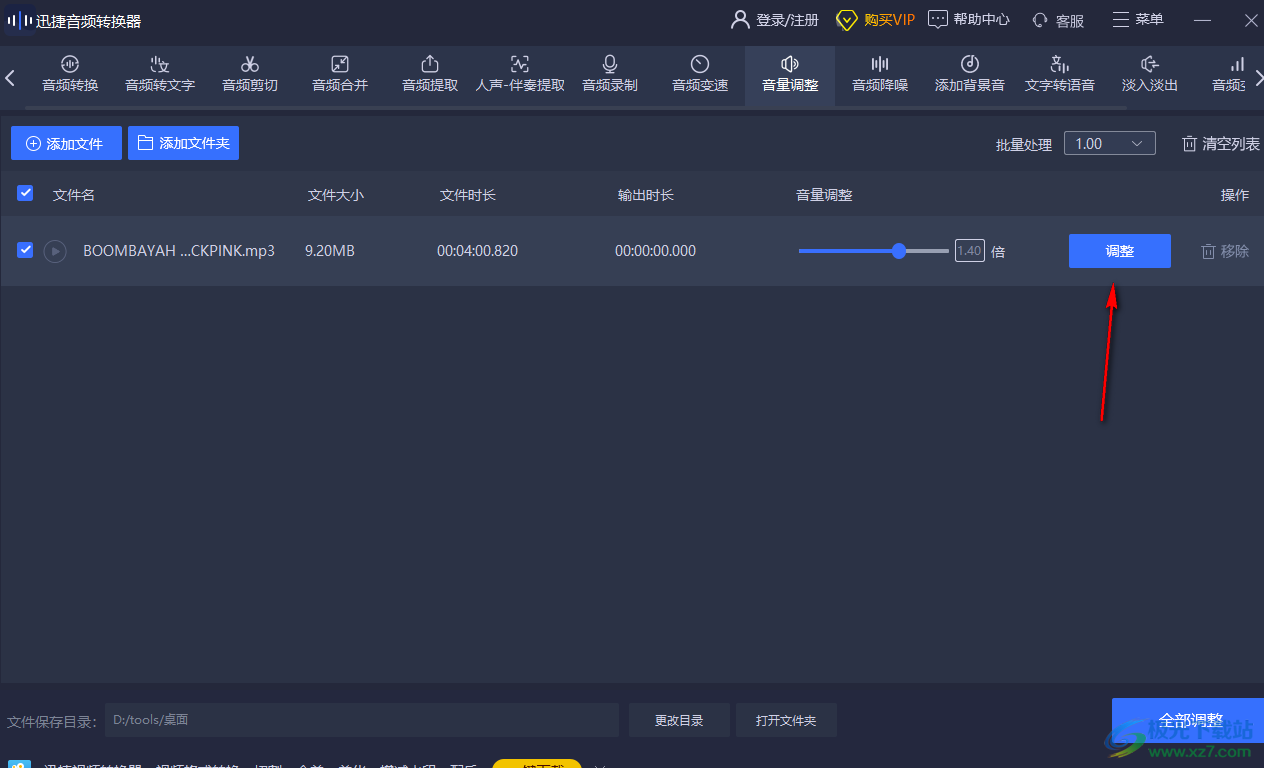Open the 音频降噪 noise reduction tool

point(880,75)
